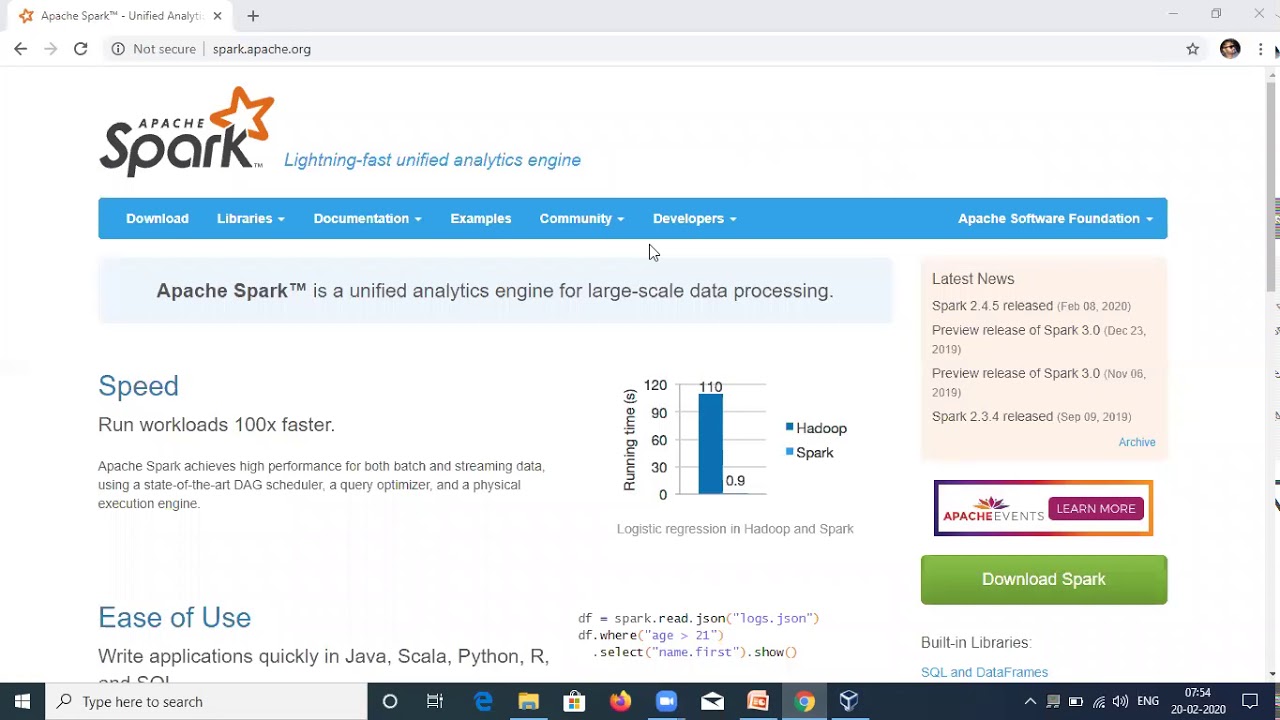Reload the Spark page
The width and height of the screenshot is (1280, 720).
(x=80, y=48)
